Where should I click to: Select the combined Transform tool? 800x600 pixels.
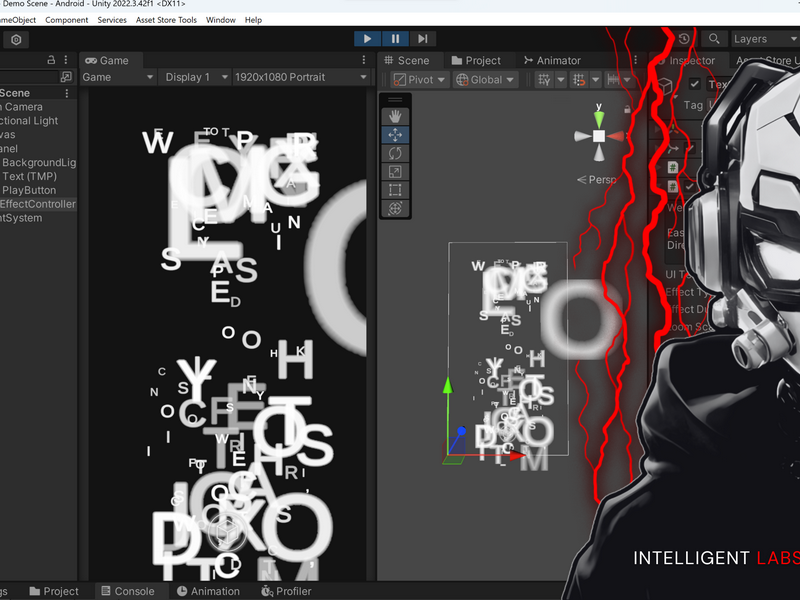pos(395,208)
